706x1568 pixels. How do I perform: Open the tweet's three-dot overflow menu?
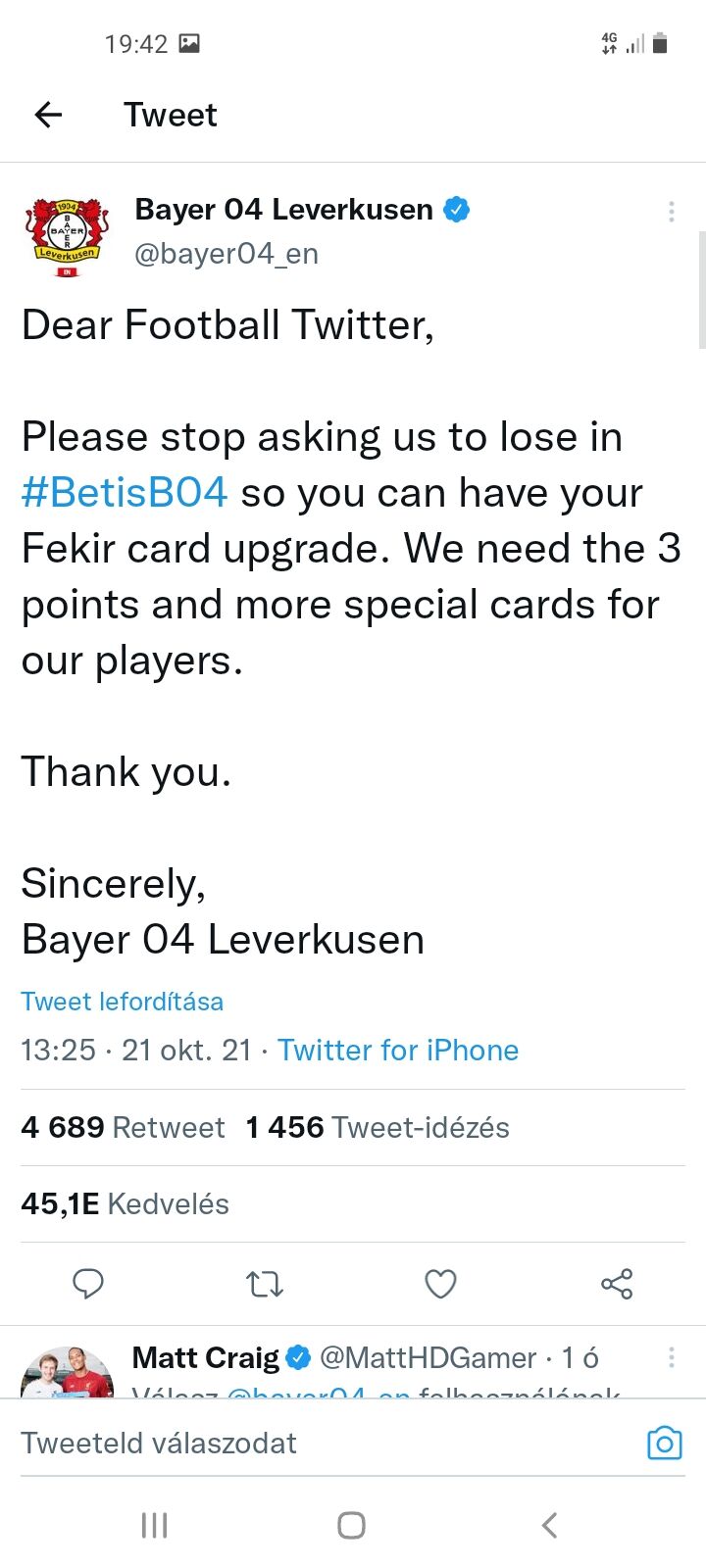point(671,212)
